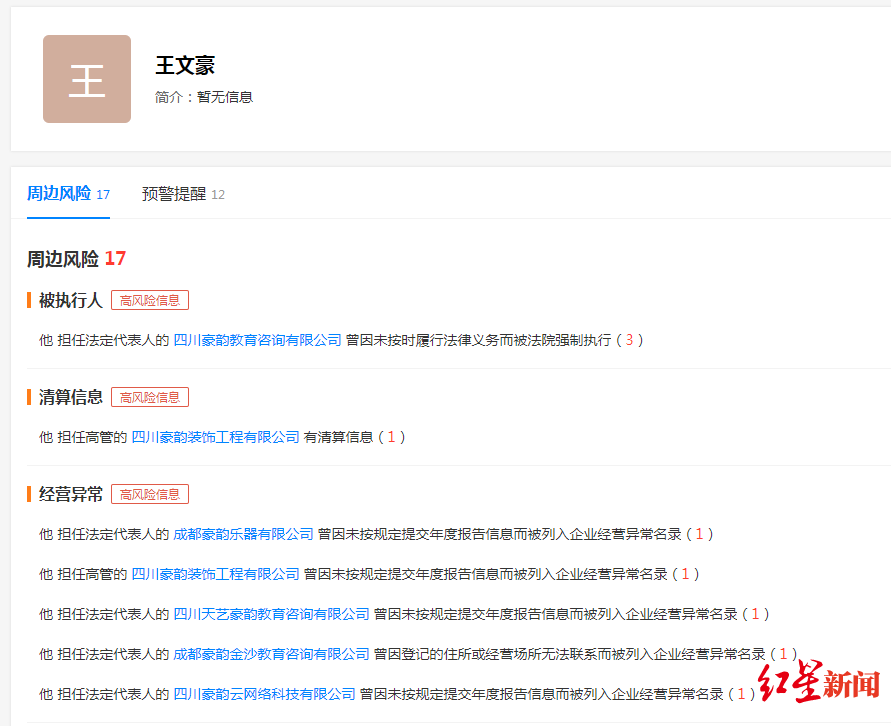
Task: Open 四川豪韵装饰工程有限公司 link under 经营异常
Action: (215, 574)
